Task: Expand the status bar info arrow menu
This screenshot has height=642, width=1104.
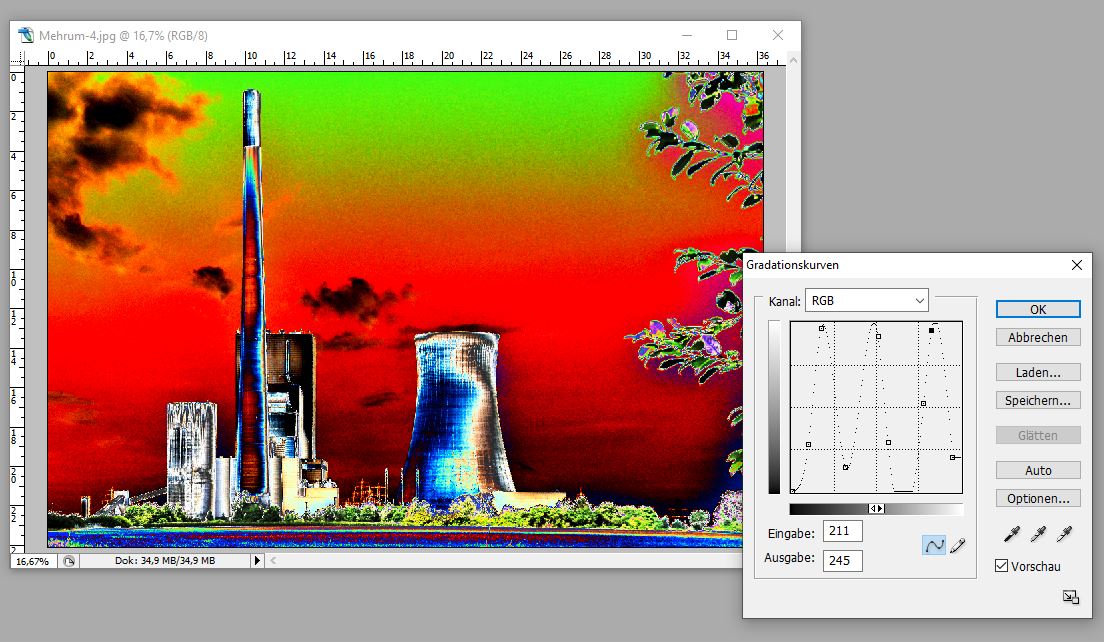Action: [x=257, y=561]
